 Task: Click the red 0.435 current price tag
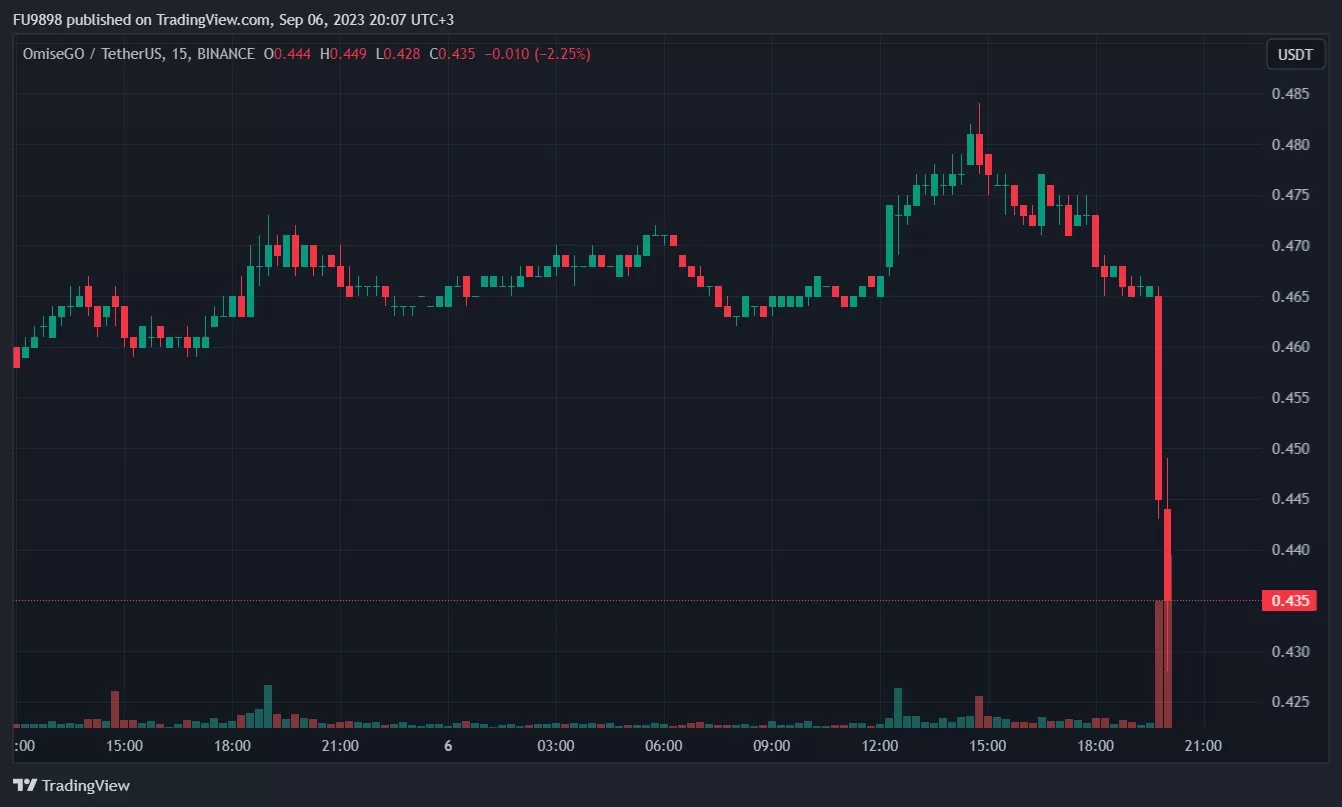point(1288,601)
